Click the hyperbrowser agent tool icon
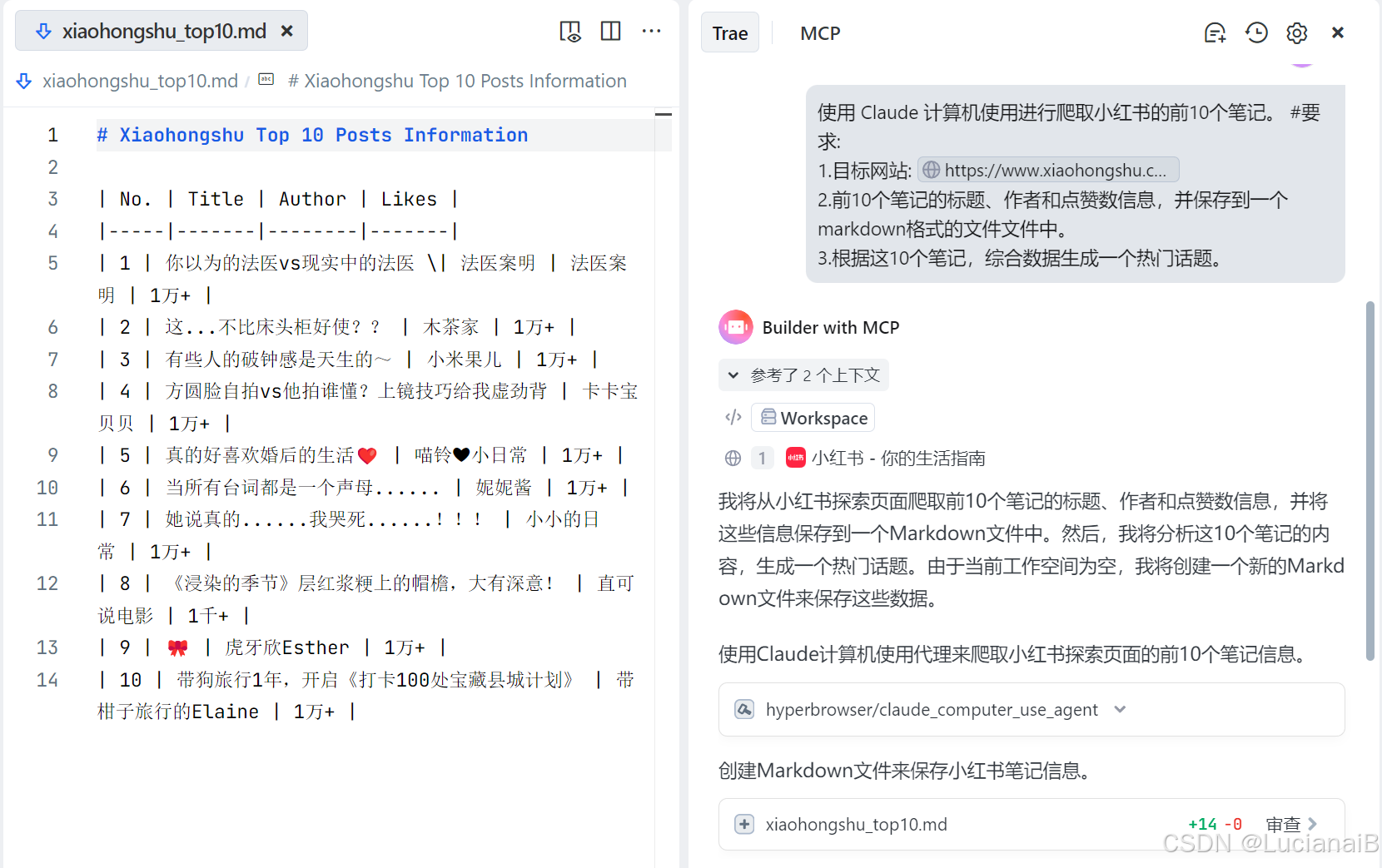This screenshot has width=1382, height=868. click(x=743, y=709)
